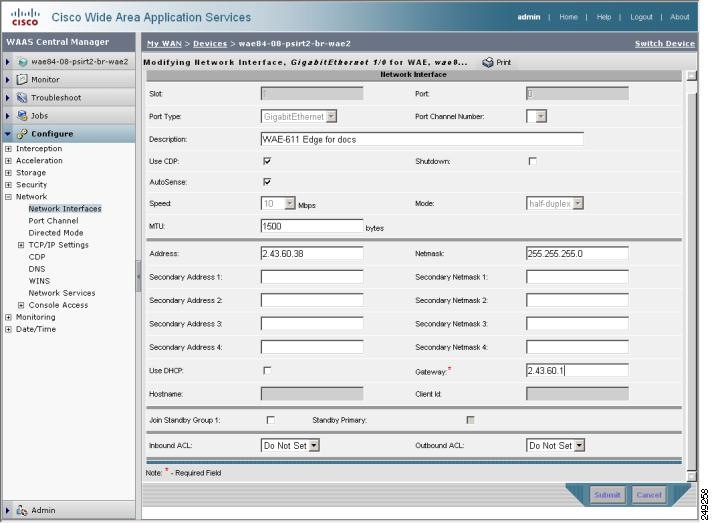Collapse the Network tree node
Screen dimensions: 712x523
(8, 197)
